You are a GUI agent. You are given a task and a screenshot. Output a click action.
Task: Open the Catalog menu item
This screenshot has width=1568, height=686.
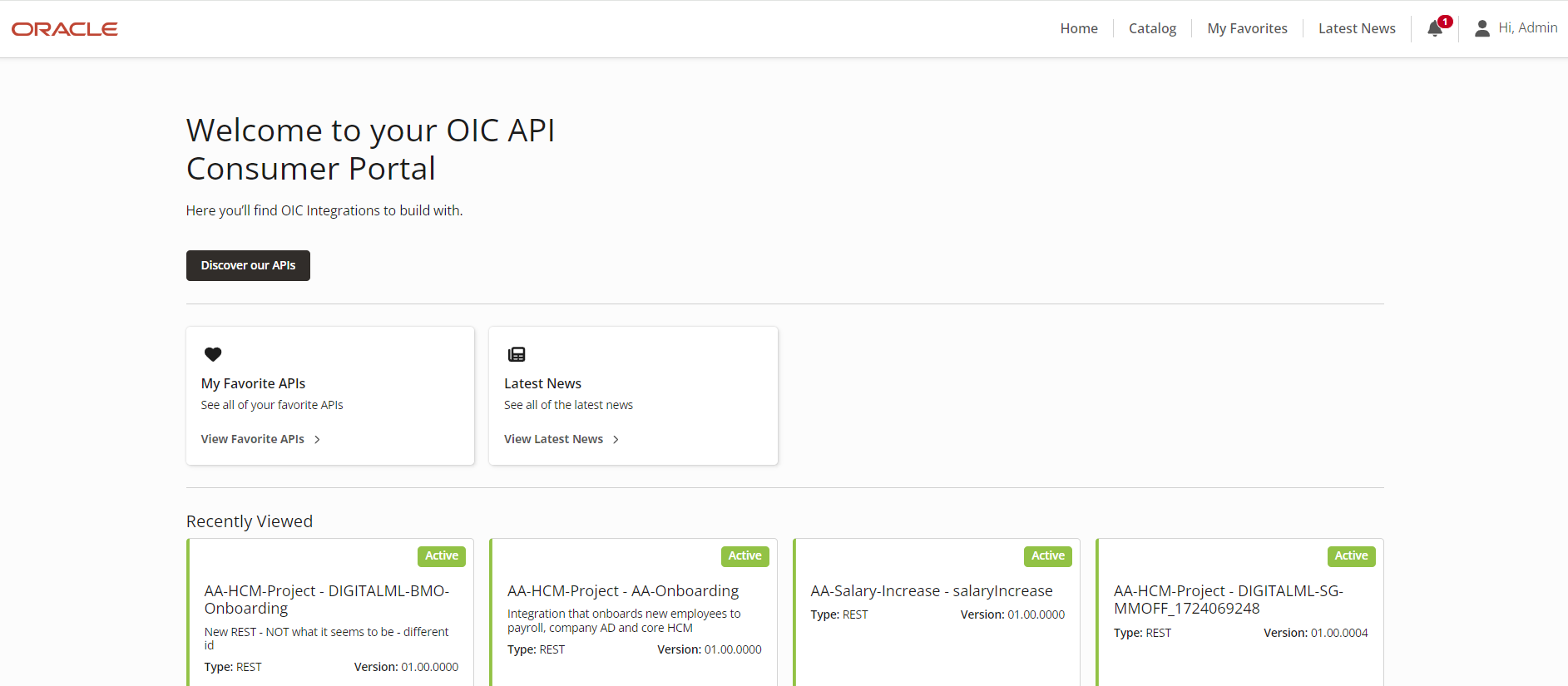pyautogui.click(x=1152, y=28)
